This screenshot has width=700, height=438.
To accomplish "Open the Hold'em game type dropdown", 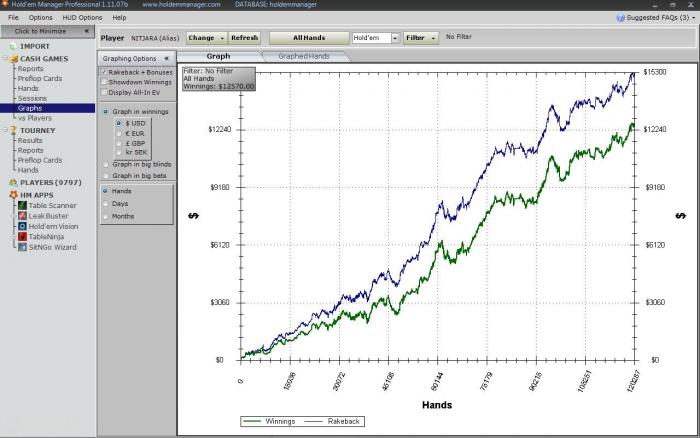I will (395, 38).
